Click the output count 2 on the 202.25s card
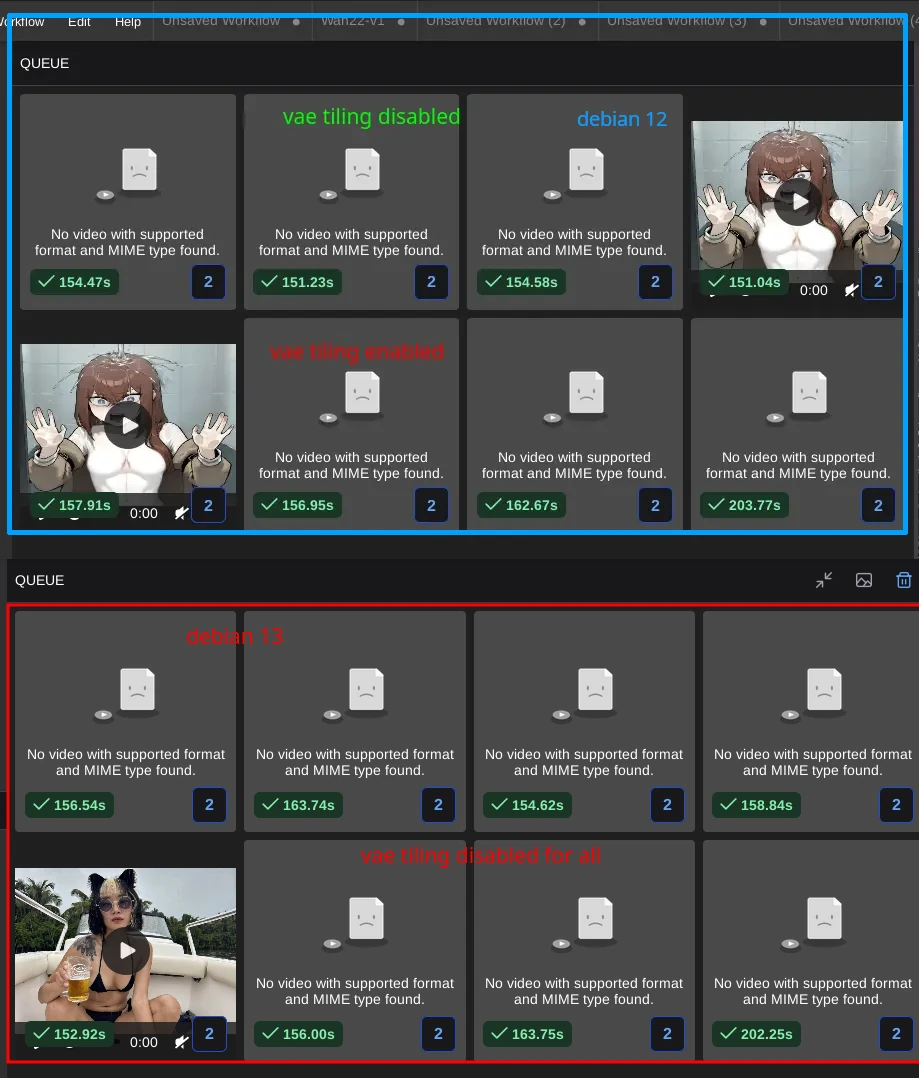The image size is (919, 1078). tap(896, 1034)
